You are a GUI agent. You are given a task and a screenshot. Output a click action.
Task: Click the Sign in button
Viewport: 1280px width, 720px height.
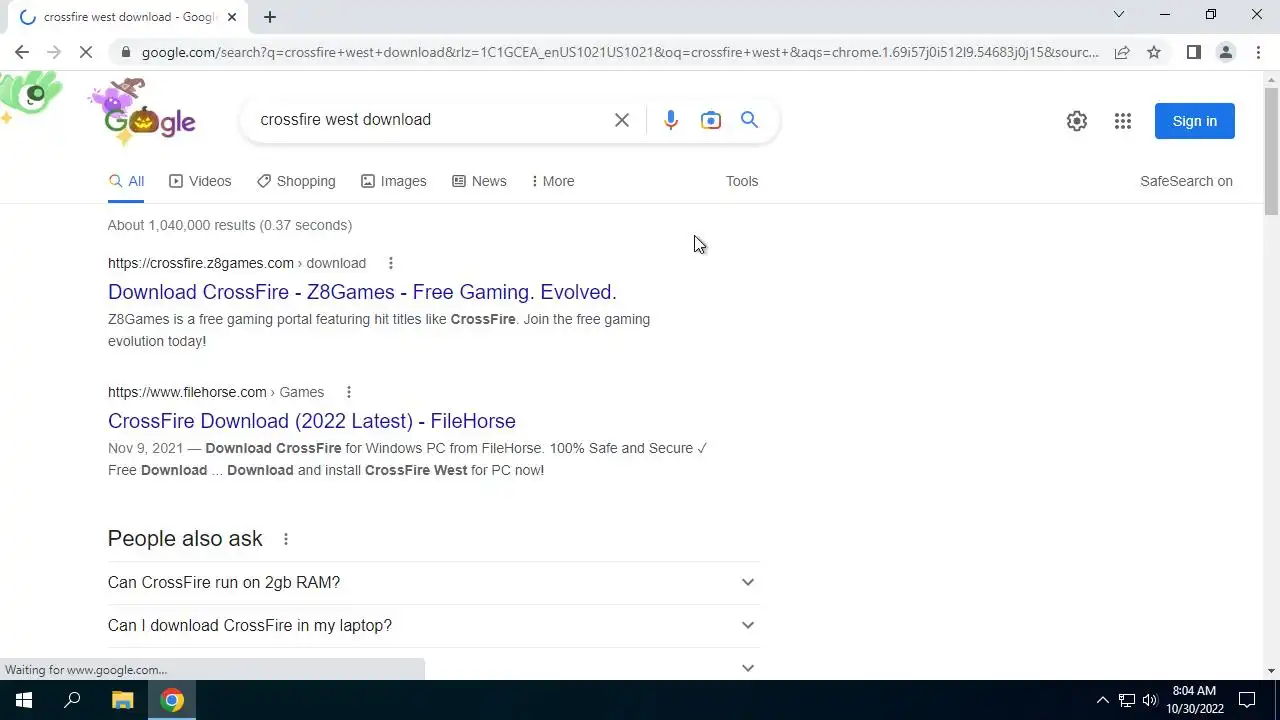1195,121
